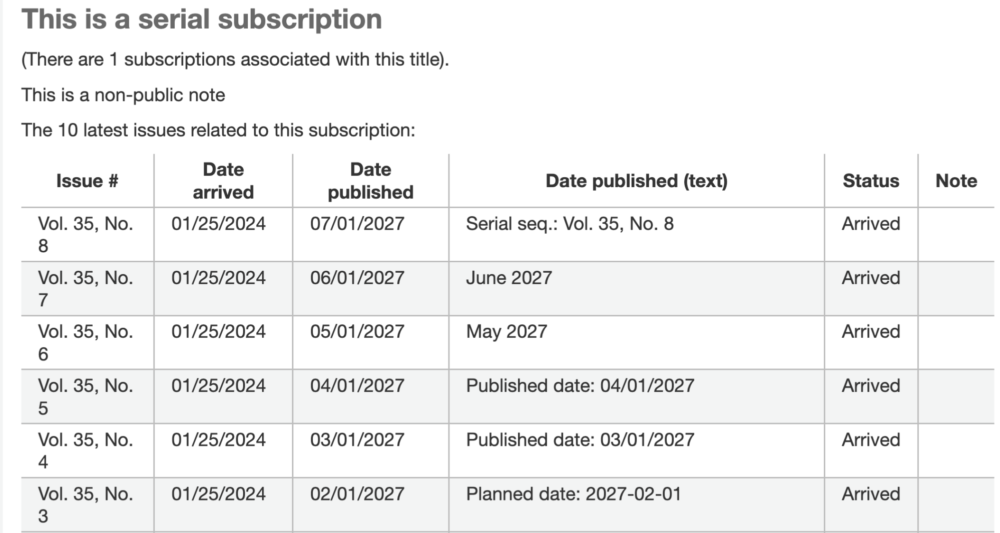This screenshot has width=1000, height=533.
Task: Click the 'Date published' column header
Action: 371,181
